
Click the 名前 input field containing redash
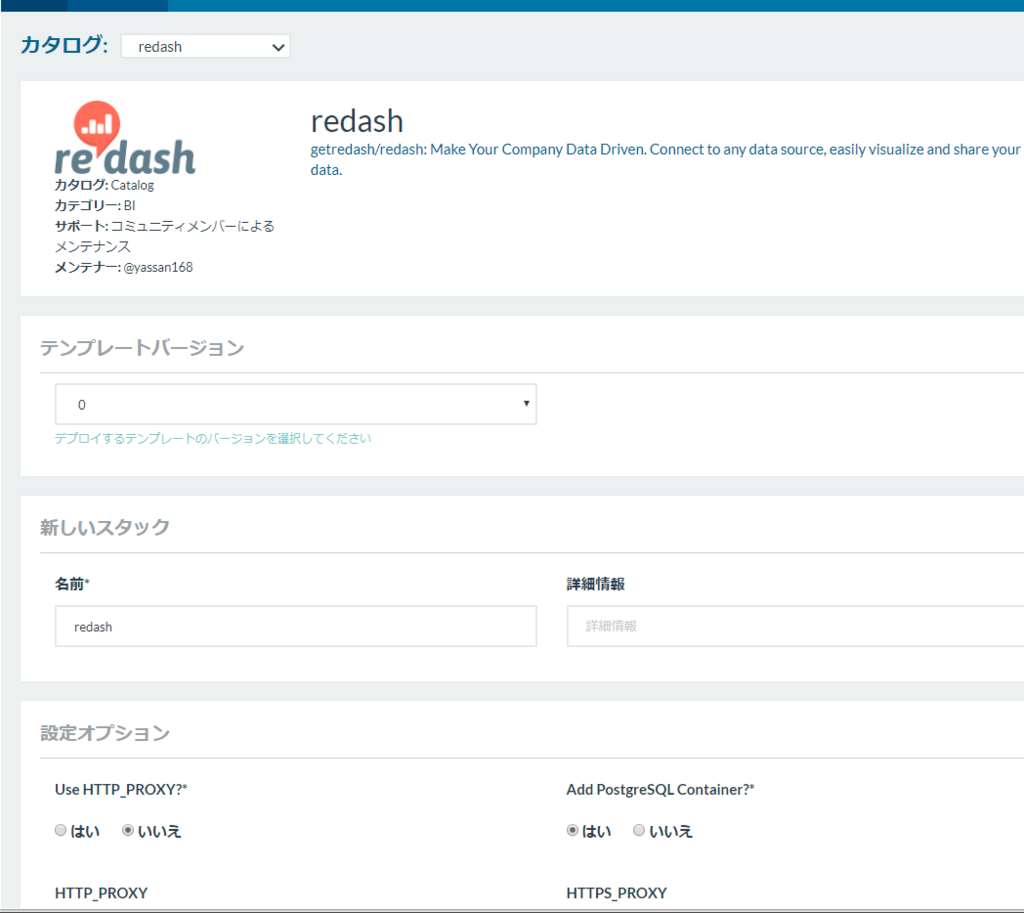click(x=296, y=626)
